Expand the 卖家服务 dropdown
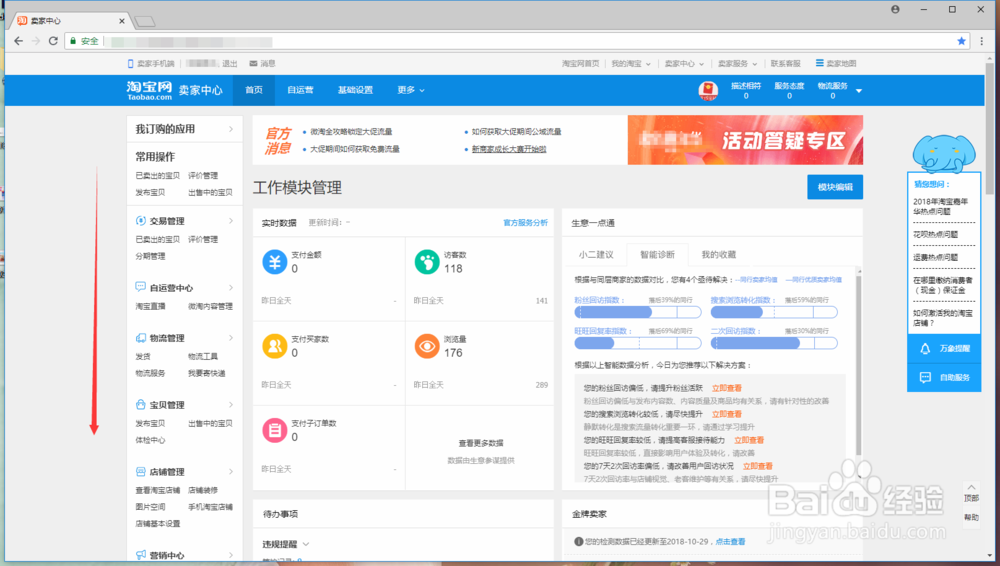The image size is (1000, 566). [x=737, y=64]
